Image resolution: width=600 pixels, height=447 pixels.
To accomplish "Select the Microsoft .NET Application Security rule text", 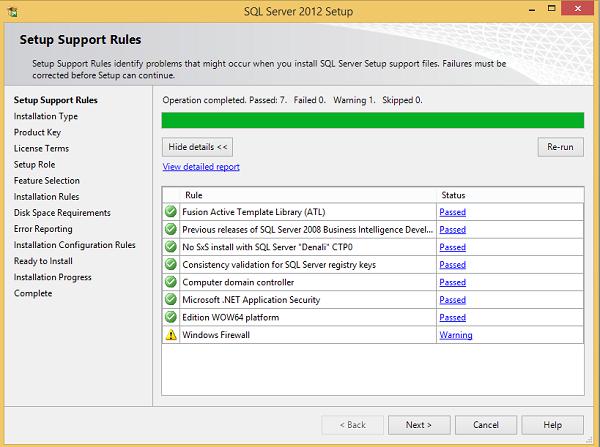I will (251, 300).
